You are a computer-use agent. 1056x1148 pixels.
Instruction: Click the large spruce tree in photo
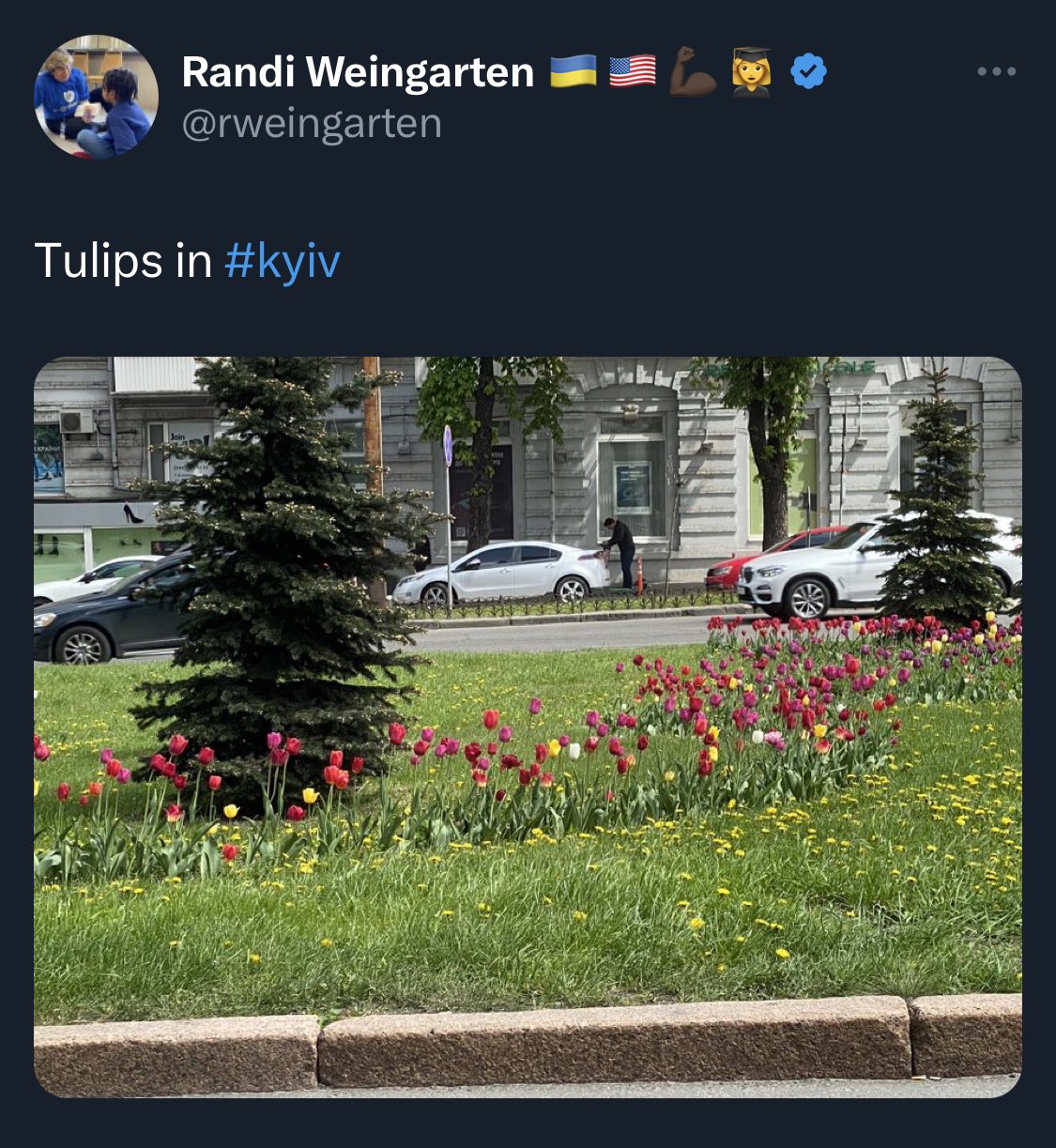(x=282, y=573)
